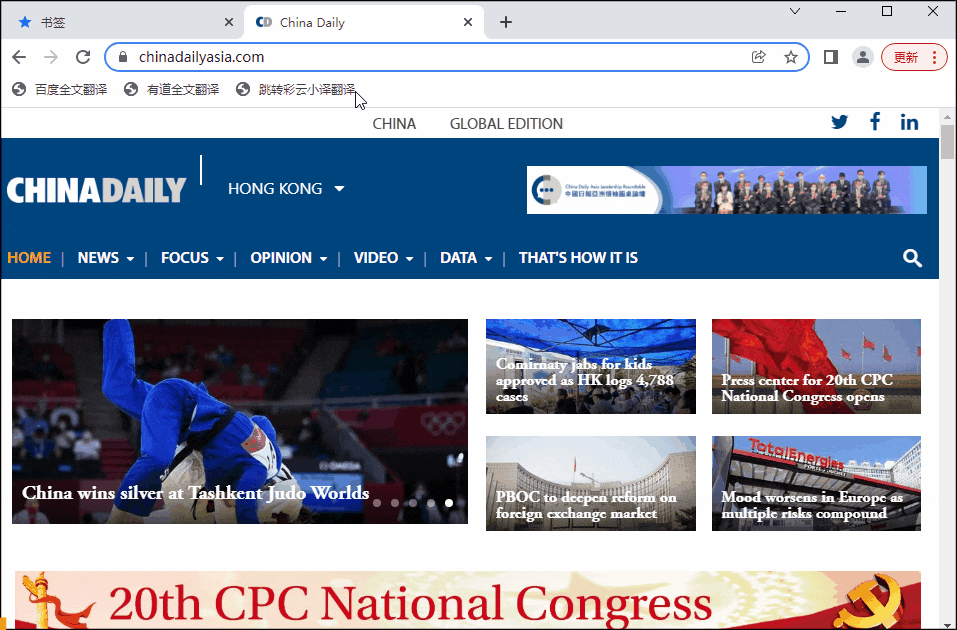Switch to the 书签 tab

(x=122, y=23)
